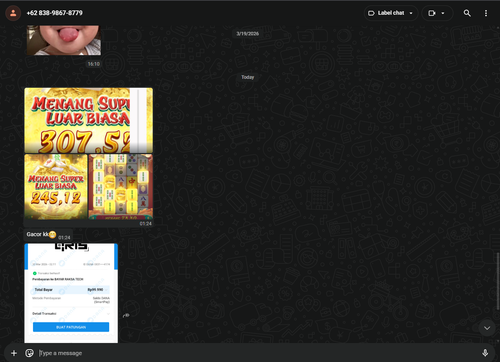The width and height of the screenshot is (500, 362).
Task: Open the 307,52 Menang Super image
Action: (89, 120)
